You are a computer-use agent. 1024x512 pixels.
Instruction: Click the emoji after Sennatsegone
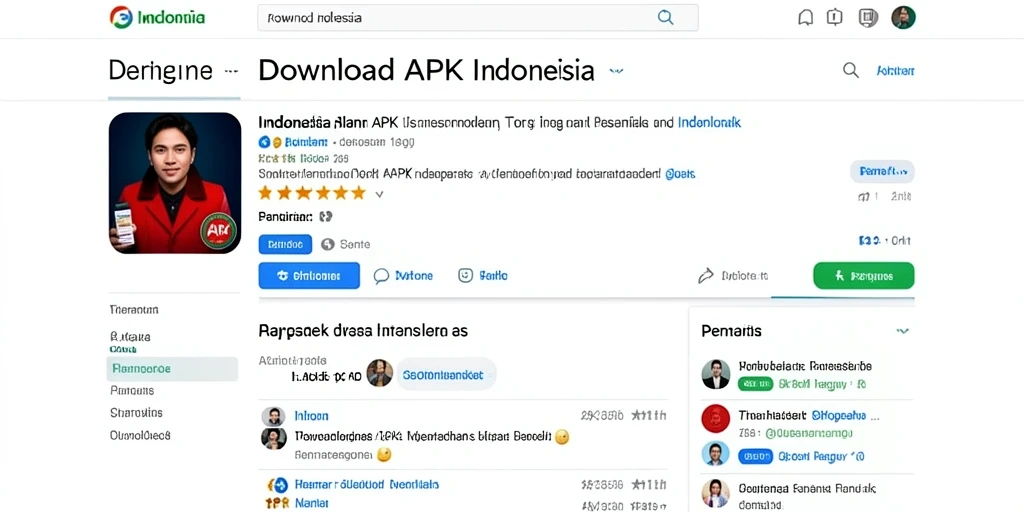[384, 455]
